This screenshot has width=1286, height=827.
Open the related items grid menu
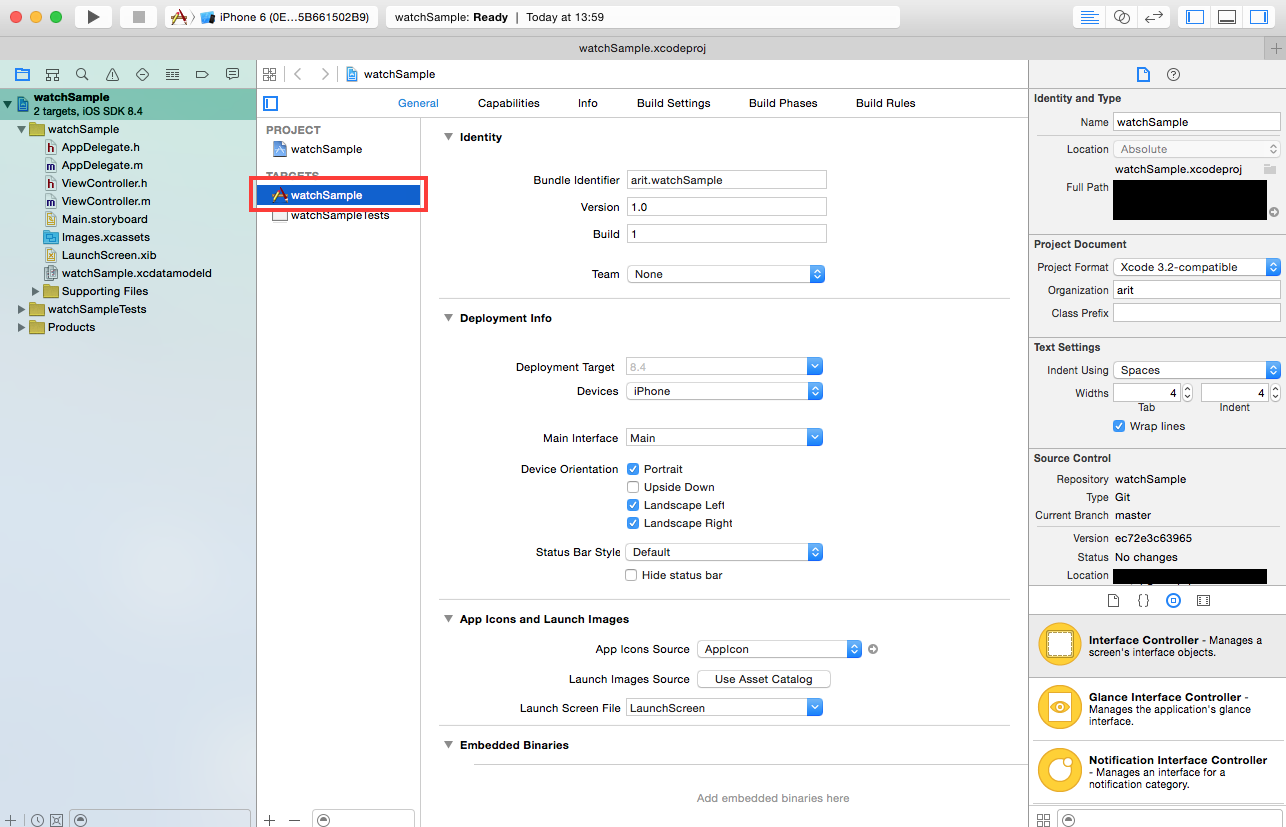[x=268, y=74]
